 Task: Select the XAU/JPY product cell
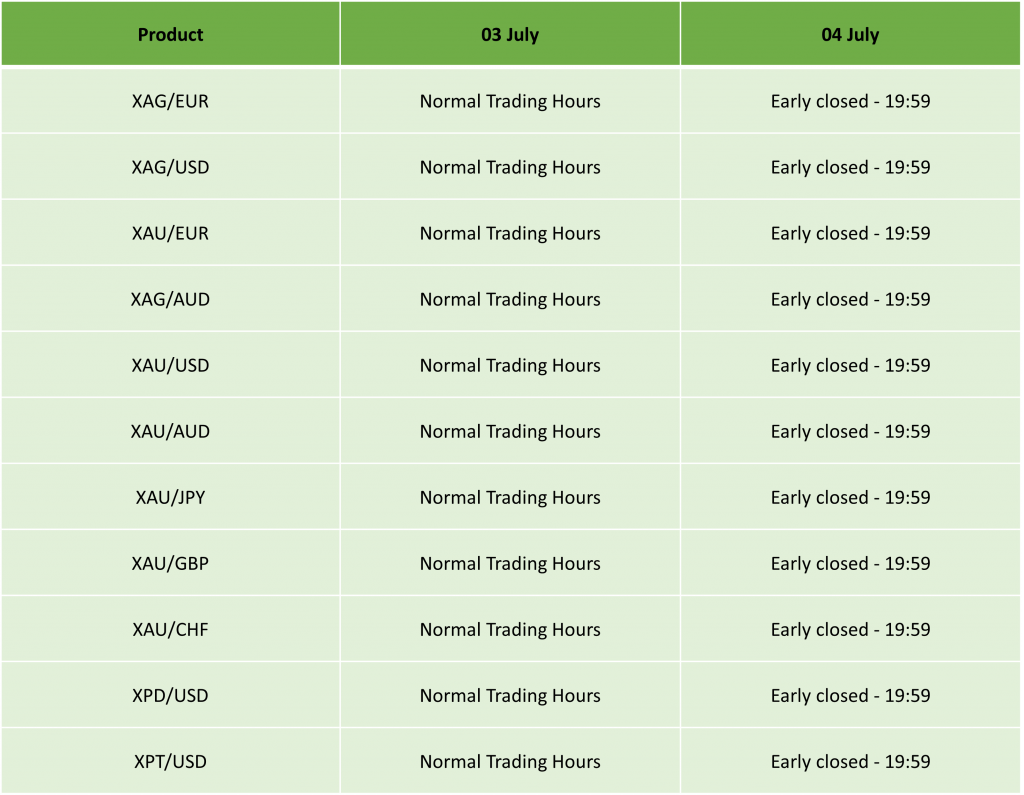coord(170,497)
